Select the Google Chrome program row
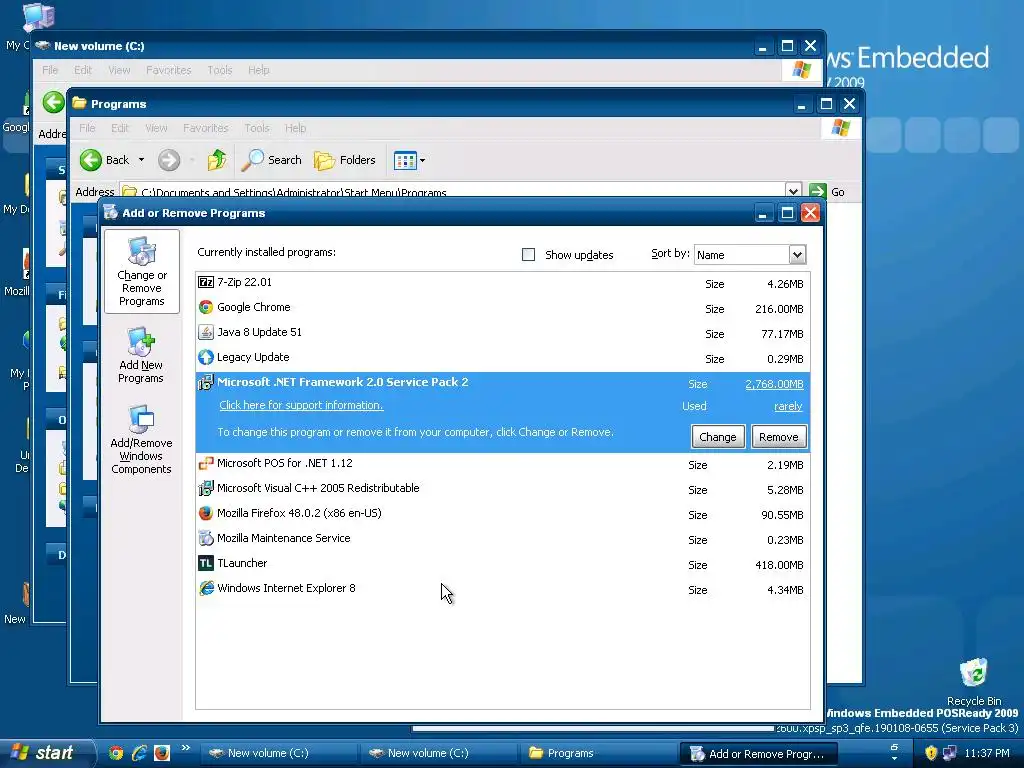The image size is (1024, 768). pos(502,308)
